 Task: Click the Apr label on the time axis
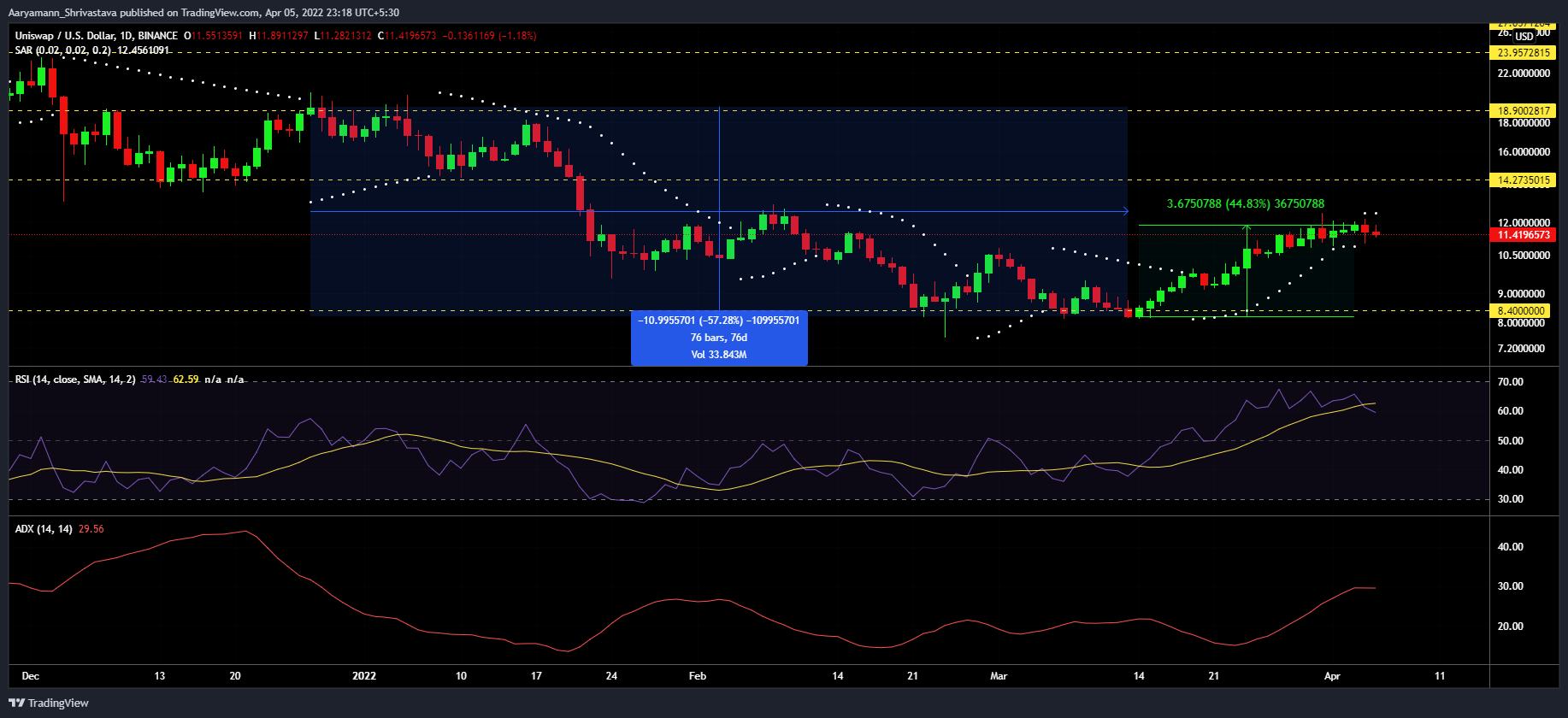pyautogui.click(x=1332, y=676)
